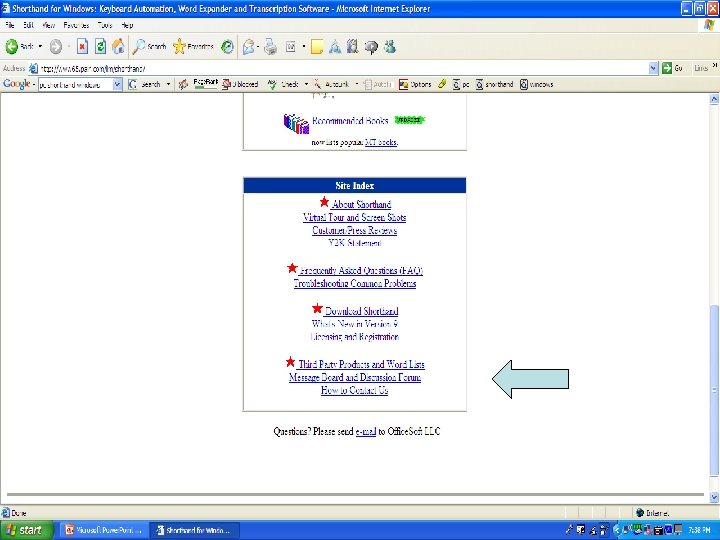Viewport: 720px width, 540px height.
Task: Open the Search pane in IE toolbar
Action: point(149,46)
